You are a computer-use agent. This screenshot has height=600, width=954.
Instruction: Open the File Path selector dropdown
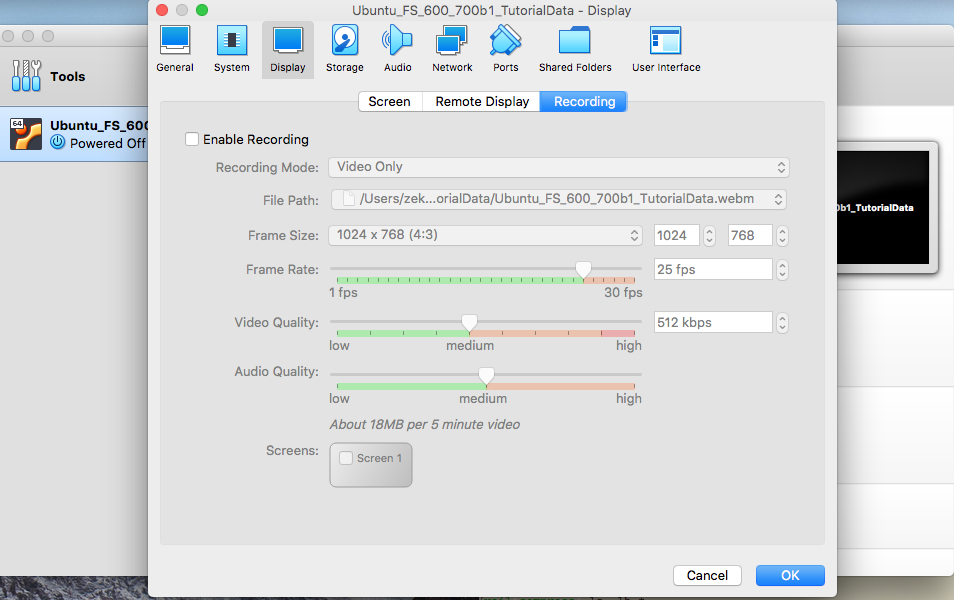pyautogui.click(x=558, y=200)
